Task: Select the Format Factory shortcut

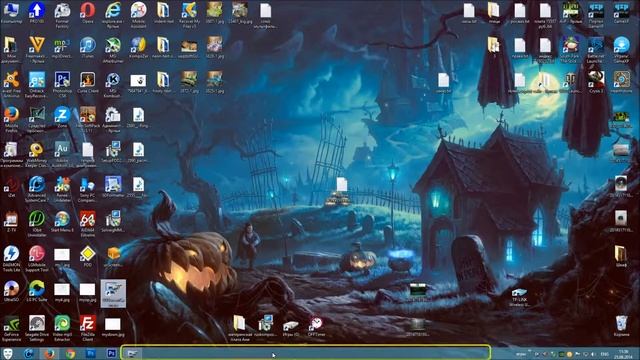Action: 62,14
